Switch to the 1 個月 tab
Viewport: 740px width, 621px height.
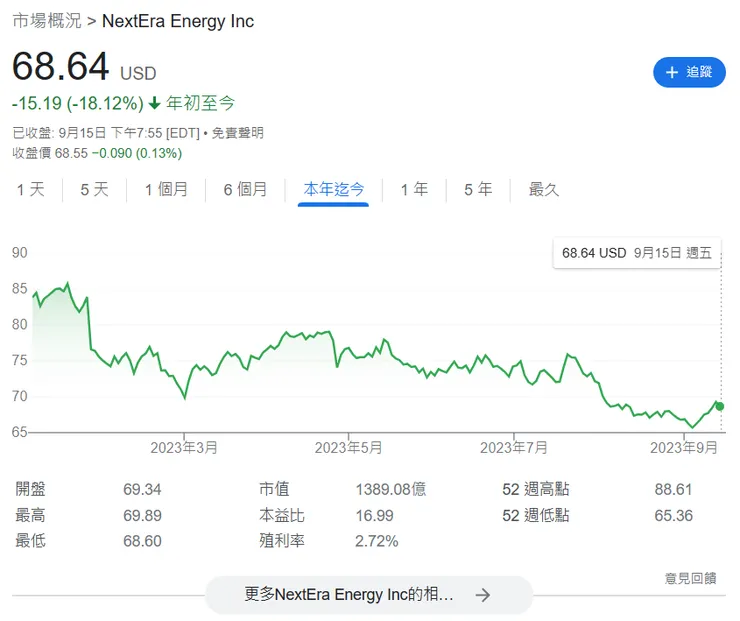point(166,190)
